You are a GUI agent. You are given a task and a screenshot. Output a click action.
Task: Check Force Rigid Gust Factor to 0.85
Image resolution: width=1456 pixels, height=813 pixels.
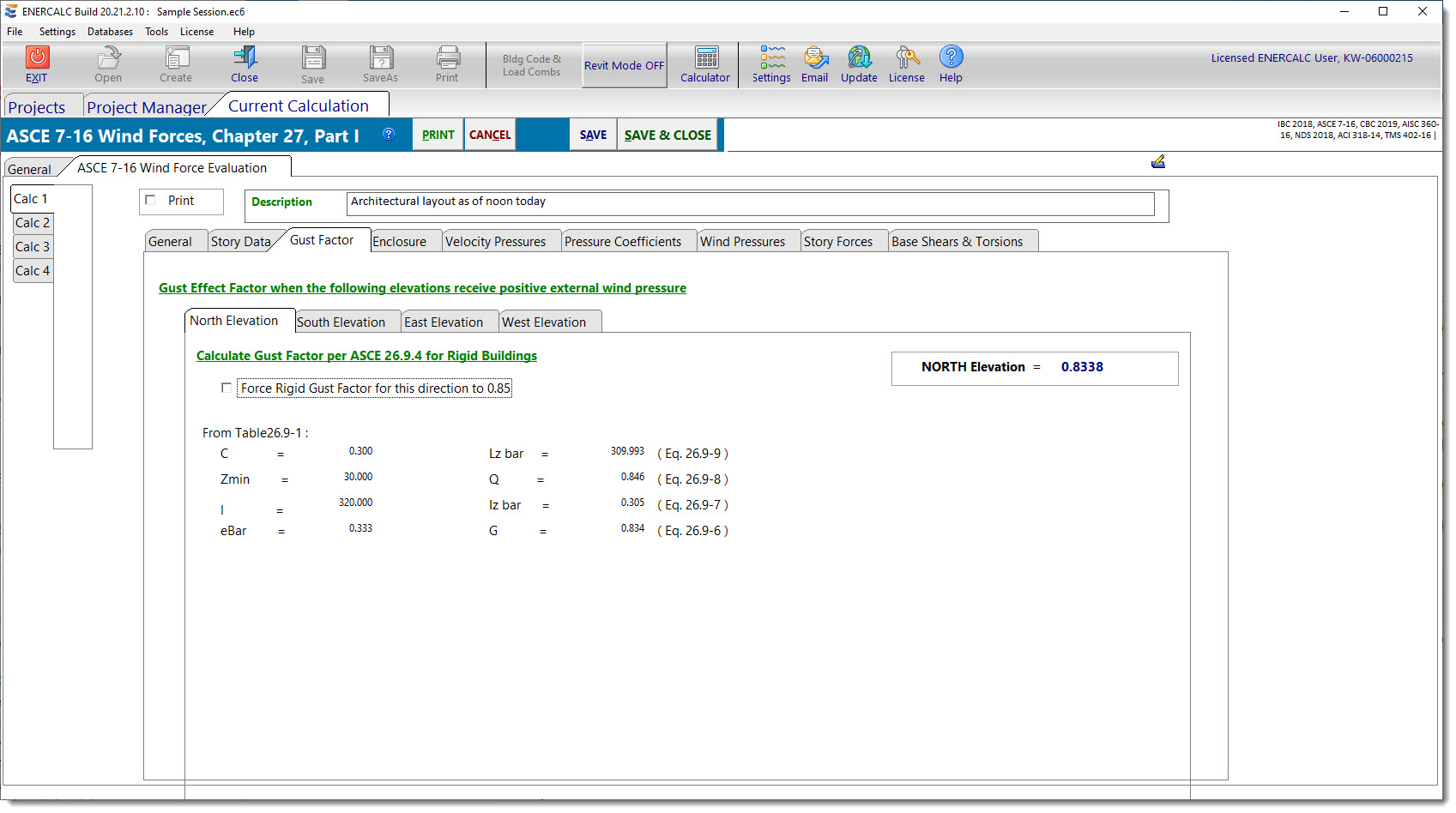pyautogui.click(x=227, y=388)
